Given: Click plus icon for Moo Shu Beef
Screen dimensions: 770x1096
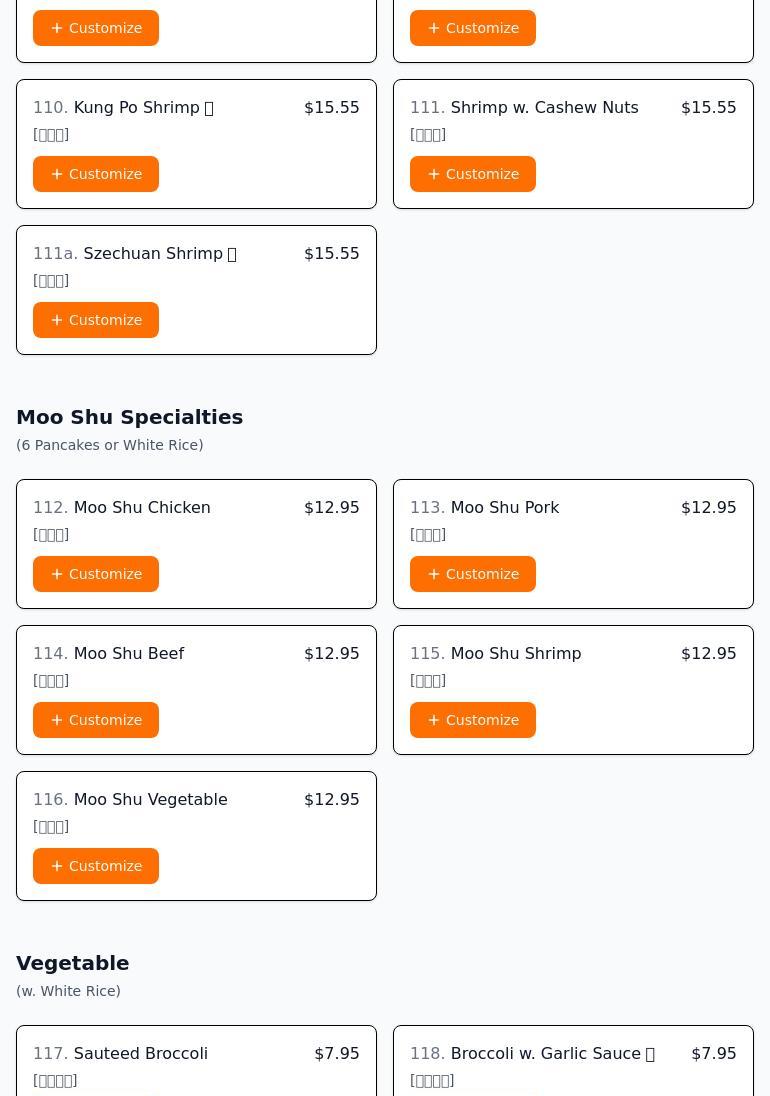Looking at the screenshot, I should click(x=57, y=720).
